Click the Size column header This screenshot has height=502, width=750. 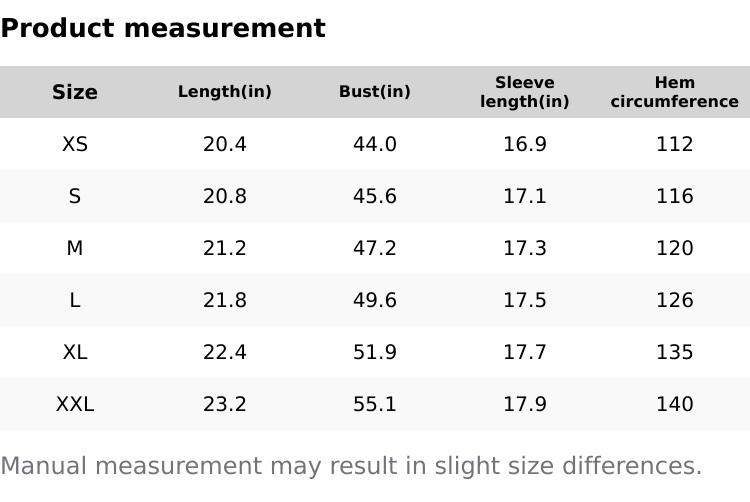(75, 92)
